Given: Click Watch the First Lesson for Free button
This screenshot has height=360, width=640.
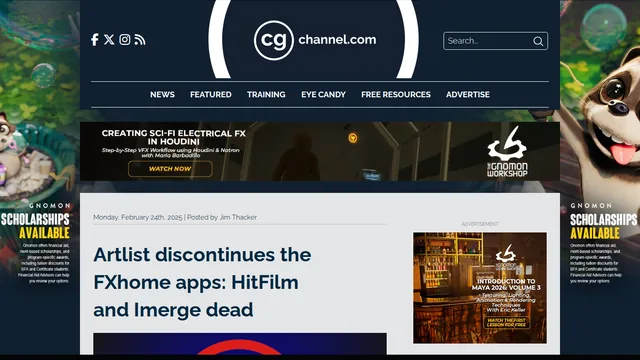Looking at the screenshot, I should click(x=507, y=322).
